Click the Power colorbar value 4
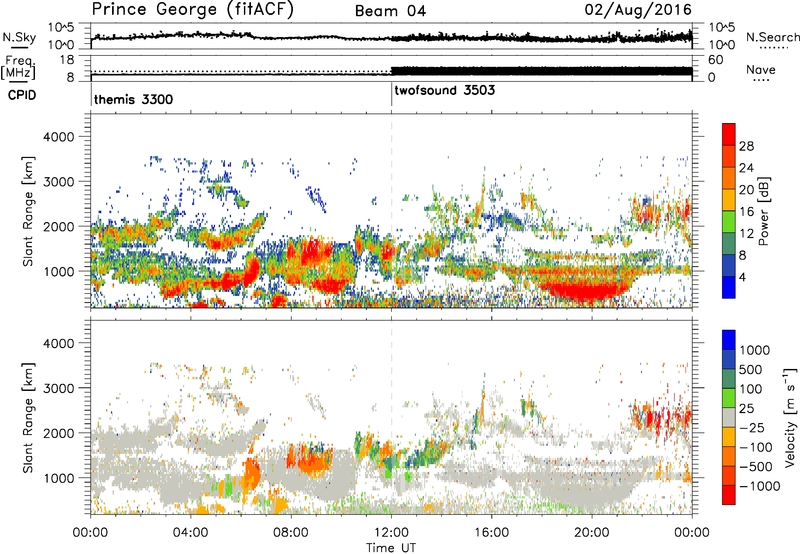 click(x=742, y=277)
